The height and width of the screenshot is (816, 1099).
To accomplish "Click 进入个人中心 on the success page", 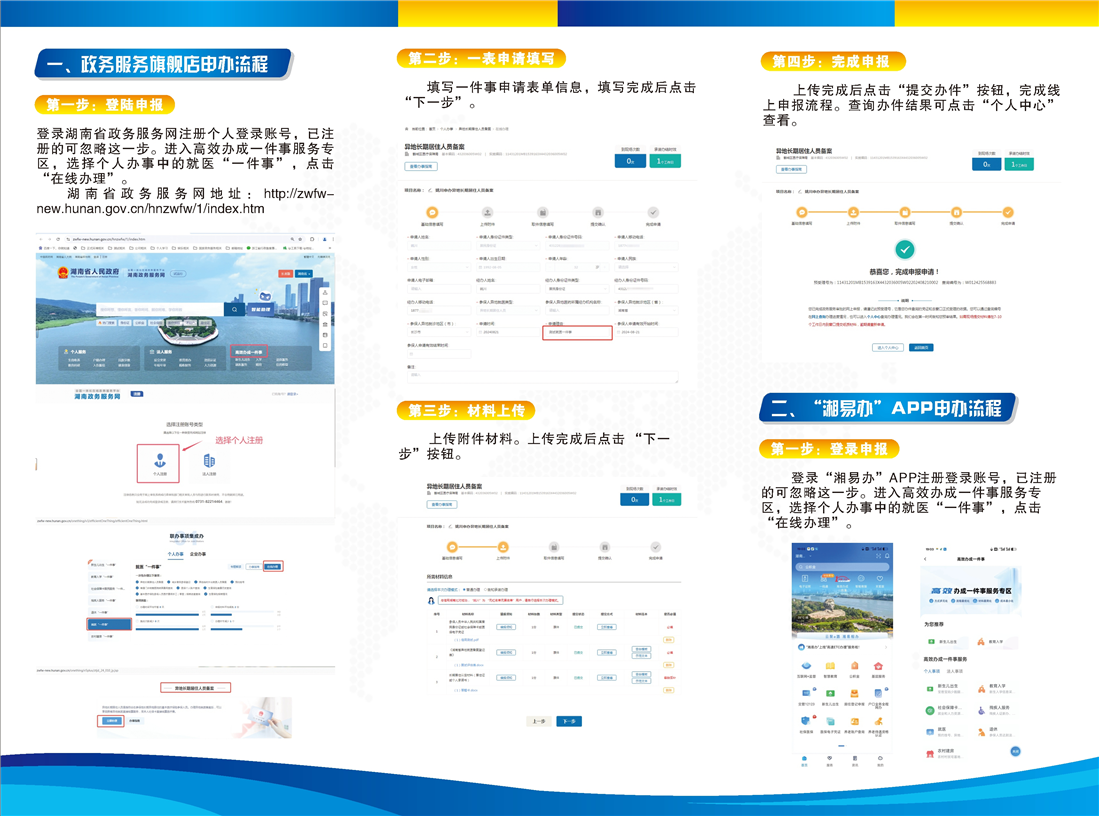I will pos(887,348).
